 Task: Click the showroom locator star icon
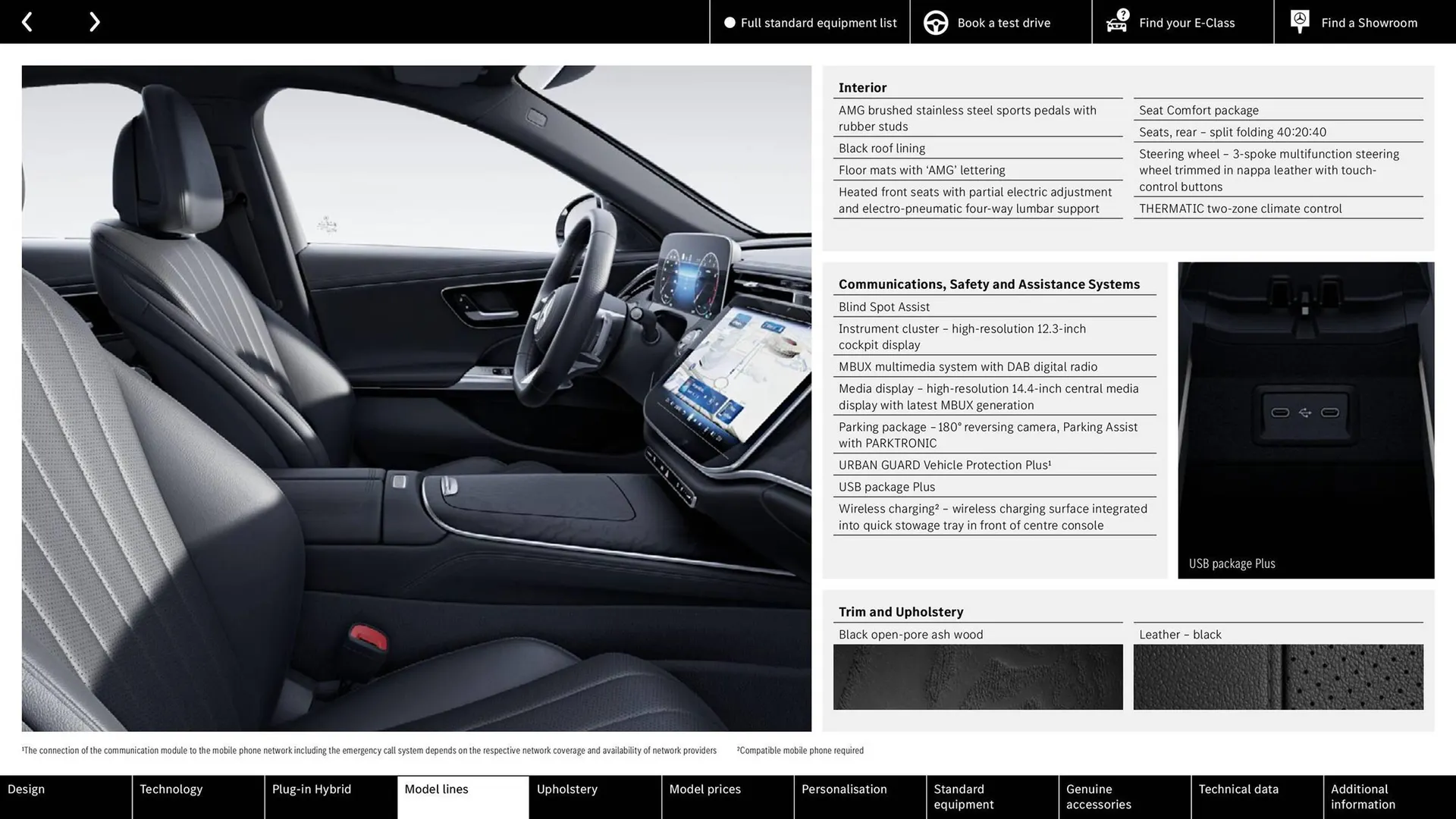coord(1298,20)
